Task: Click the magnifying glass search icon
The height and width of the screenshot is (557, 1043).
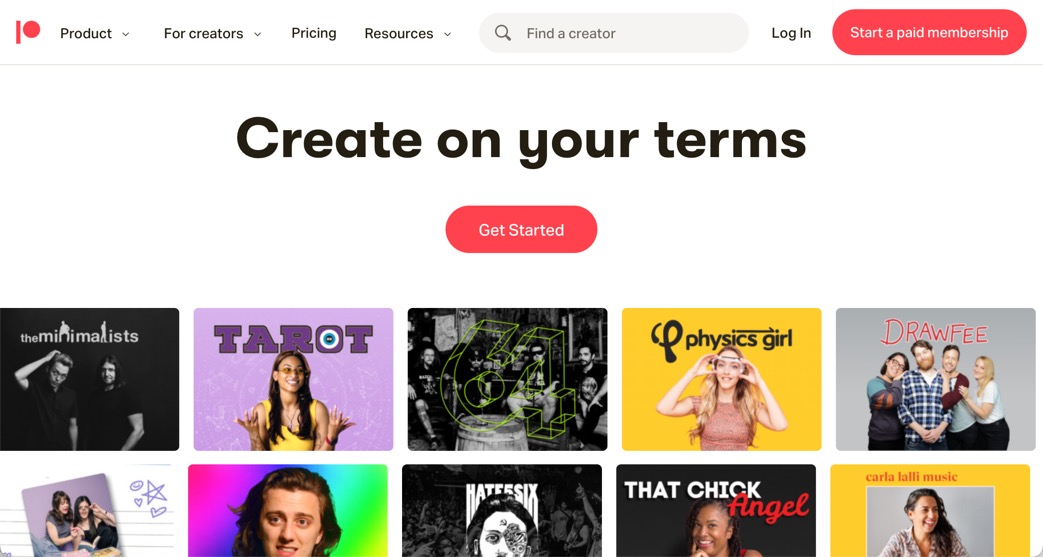Action: coord(503,33)
